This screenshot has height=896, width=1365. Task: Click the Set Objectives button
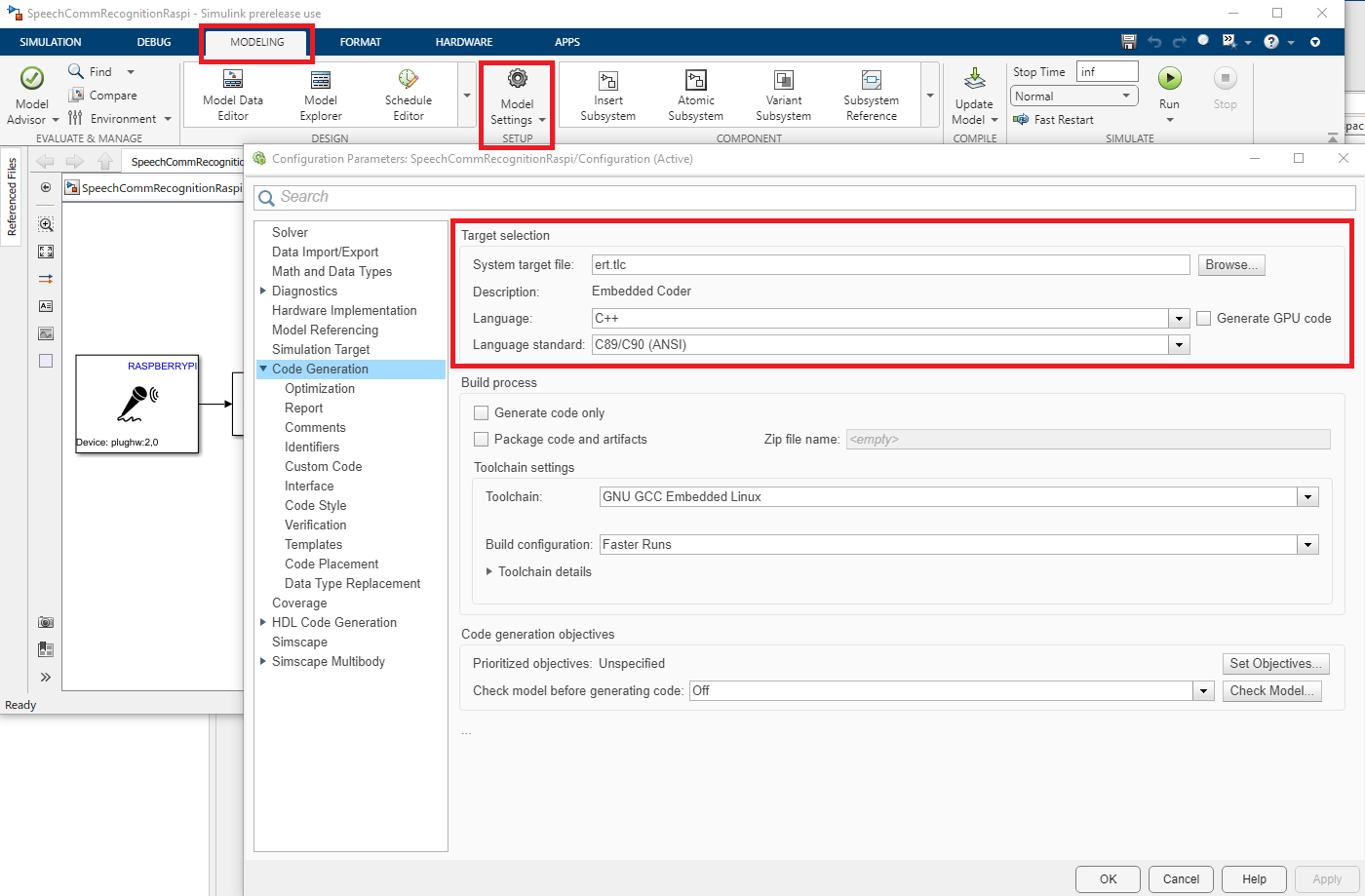(x=1275, y=664)
